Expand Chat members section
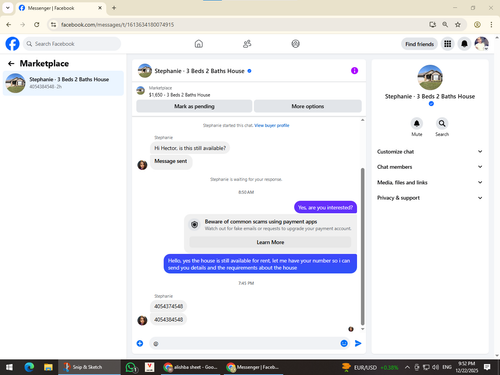 430,167
